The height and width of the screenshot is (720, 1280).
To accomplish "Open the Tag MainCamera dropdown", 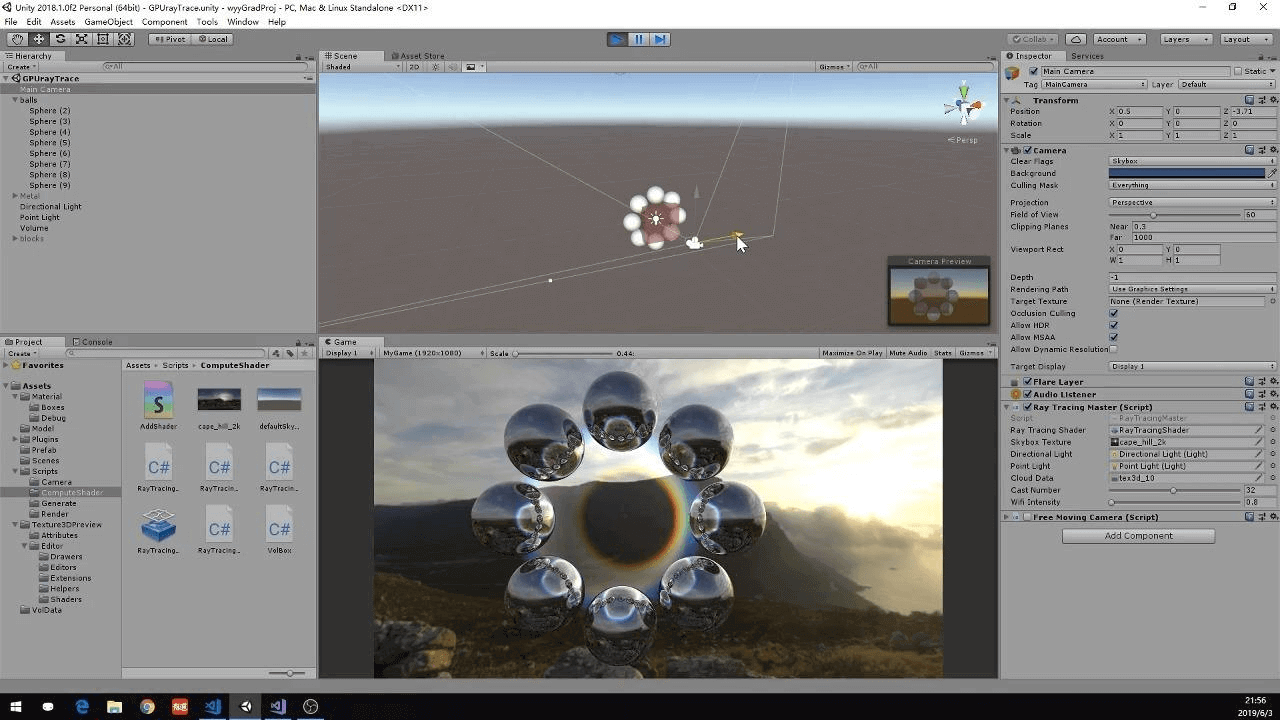I will pos(1095,84).
